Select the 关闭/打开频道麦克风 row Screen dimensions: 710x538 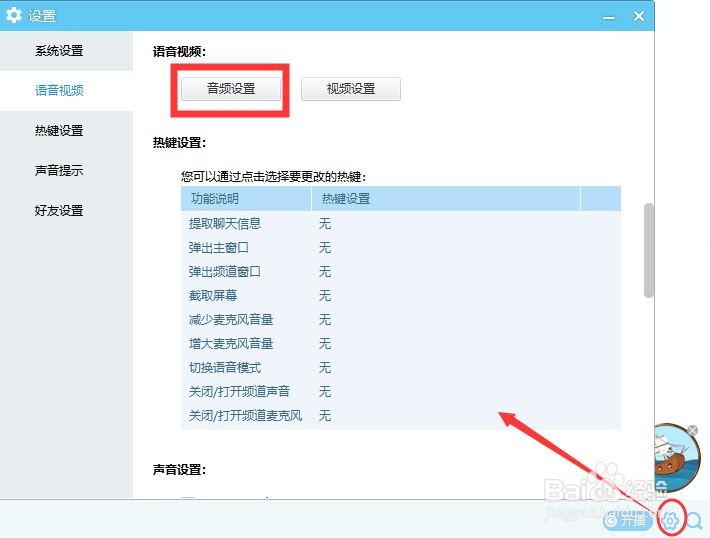(x=401, y=415)
